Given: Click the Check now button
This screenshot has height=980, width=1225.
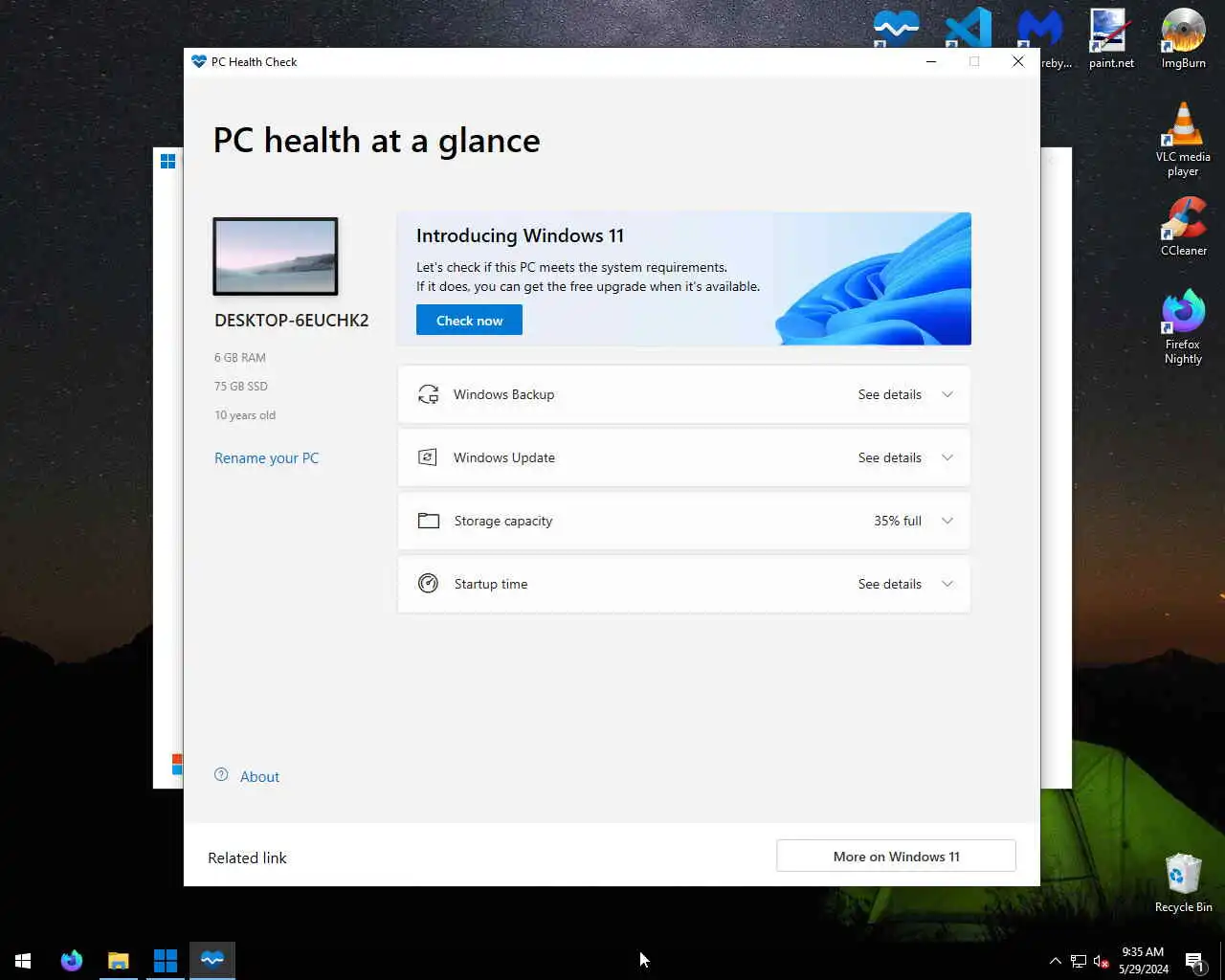Looking at the screenshot, I should (469, 321).
